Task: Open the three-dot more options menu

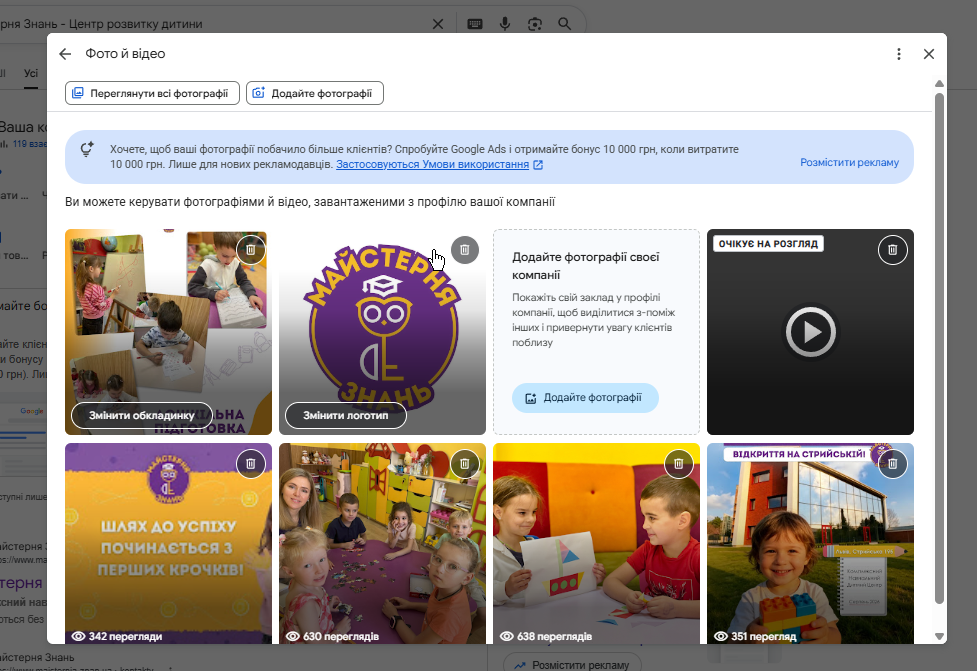Action: pyautogui.click(x=898, y=54)
